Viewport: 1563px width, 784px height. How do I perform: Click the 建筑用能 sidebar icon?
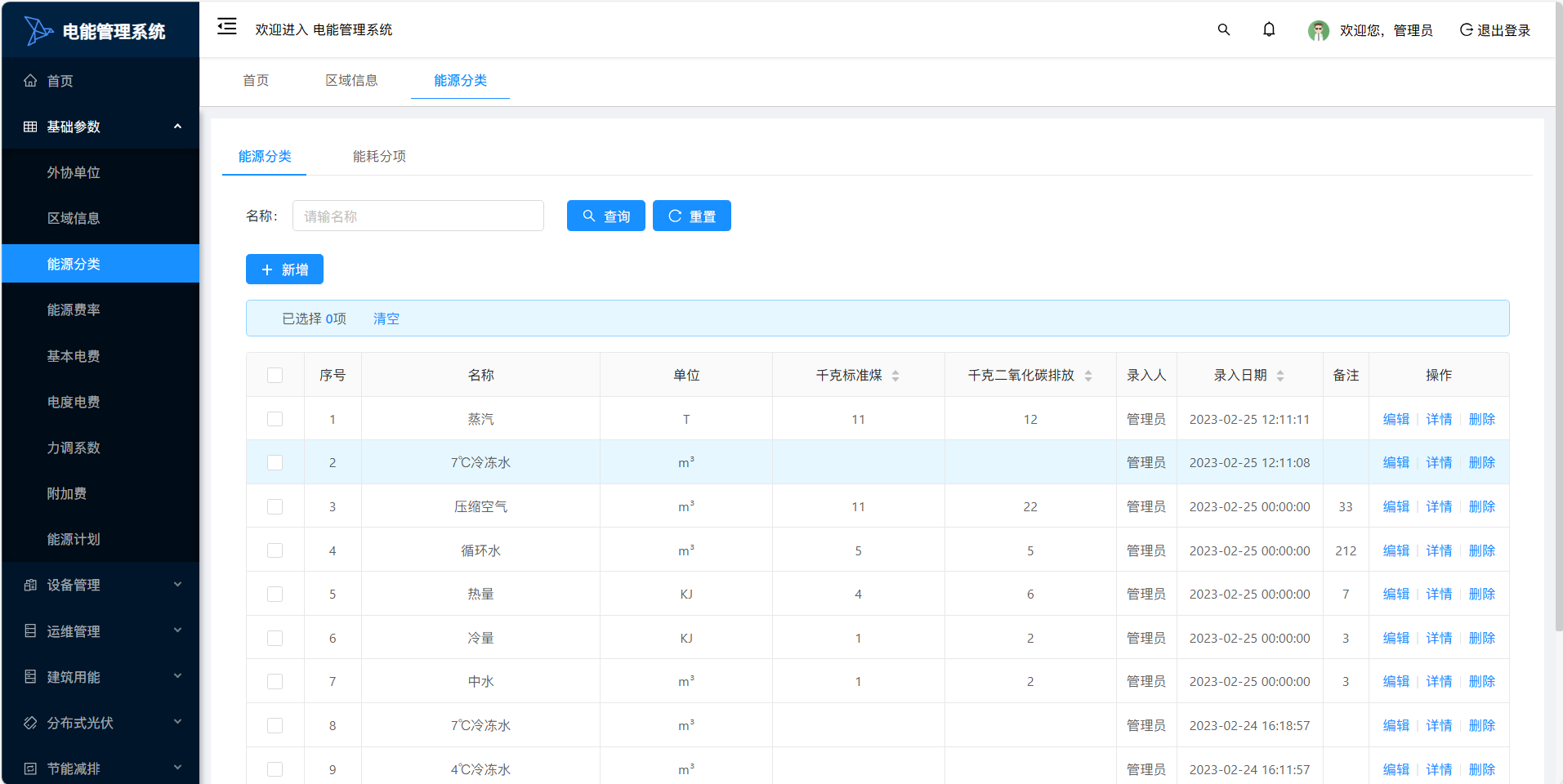[x=30, y=676]
